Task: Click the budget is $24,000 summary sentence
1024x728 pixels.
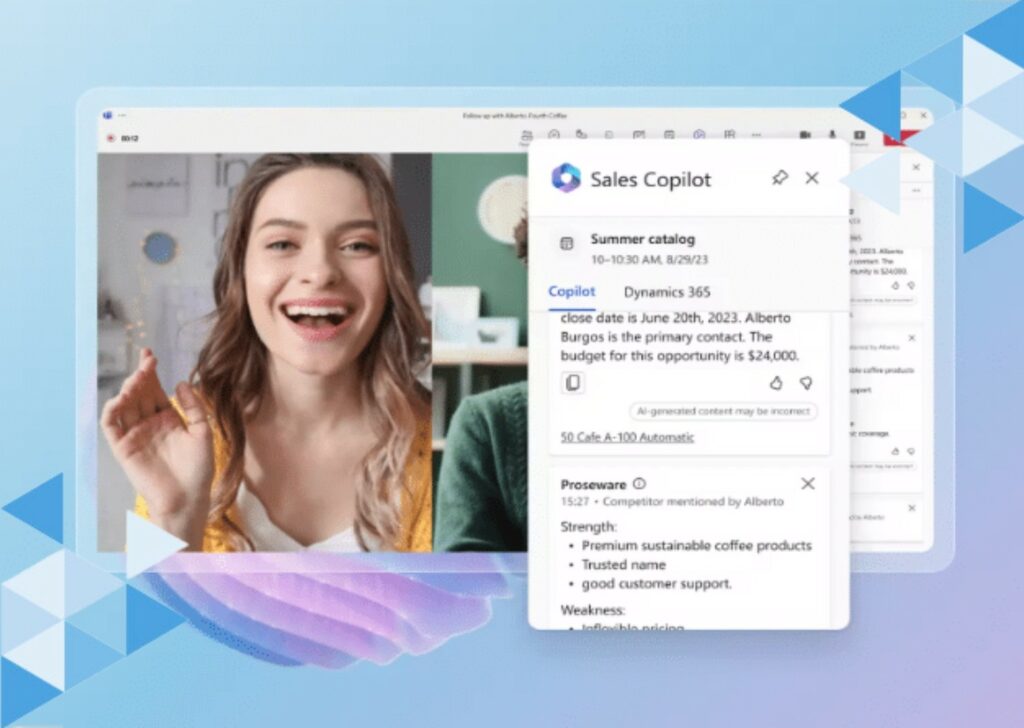Action: pyautogui.click(x=680, y=356)
